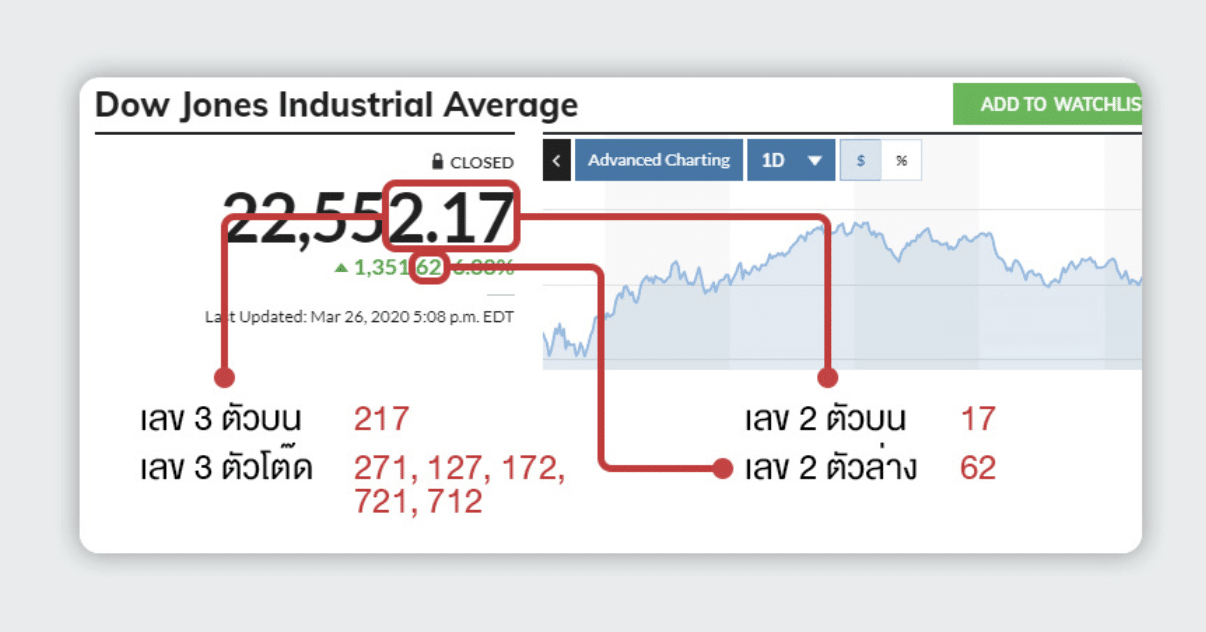Click the black back chevron beside Advanced Charting

pos(556,160)
